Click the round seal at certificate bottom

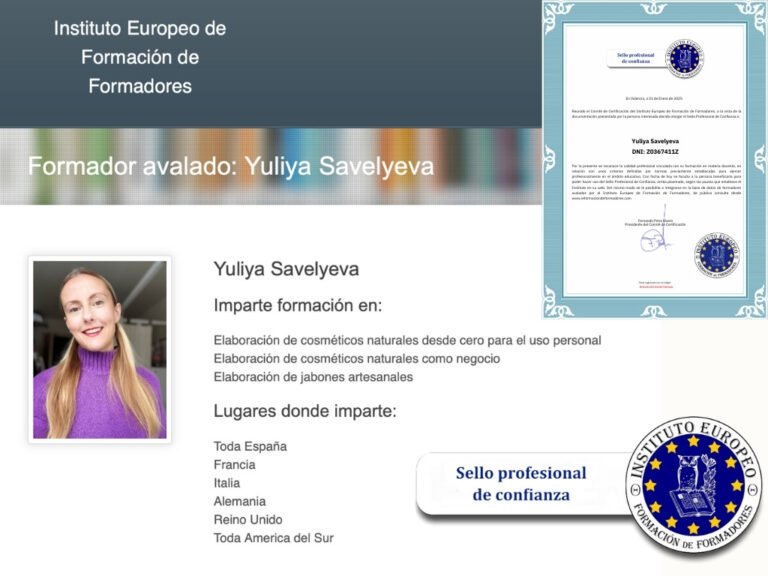tap(716, 254)
